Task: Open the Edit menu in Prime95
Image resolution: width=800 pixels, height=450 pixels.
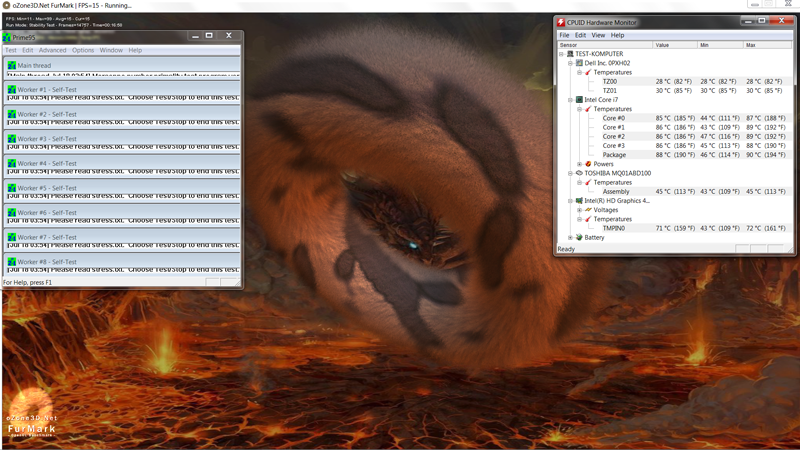Action: click(x=28, y=50)
